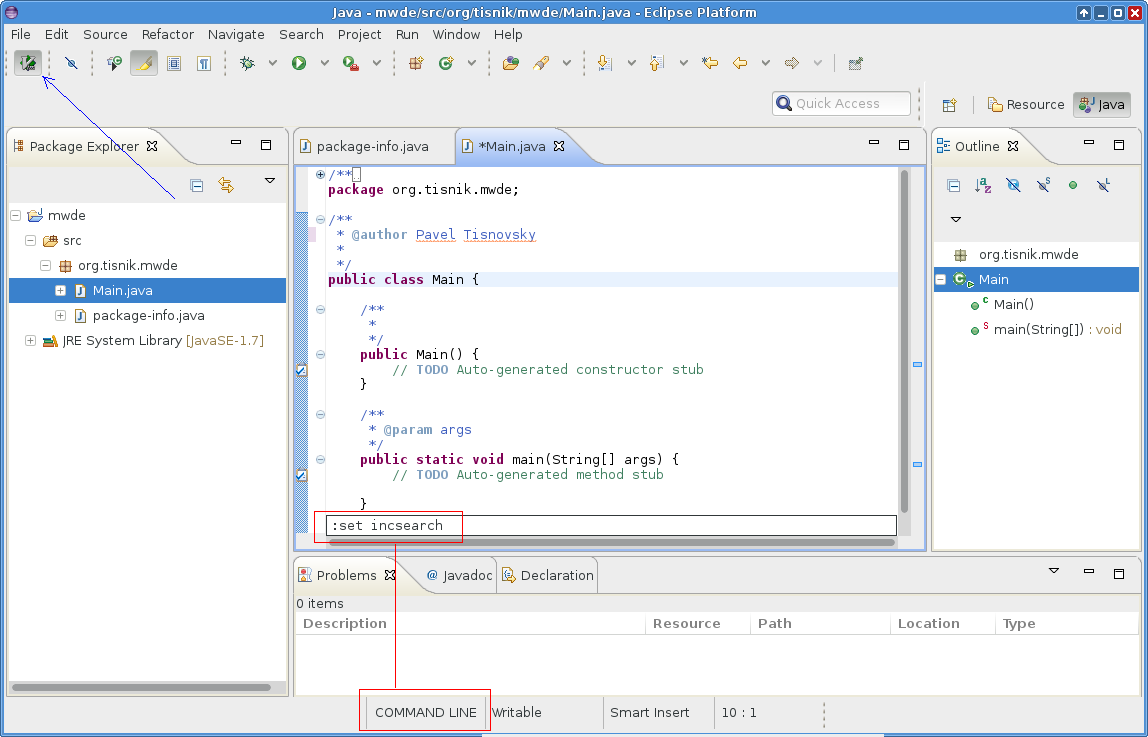
Task: Click the green Run button
Action: [x=299, y=64]
